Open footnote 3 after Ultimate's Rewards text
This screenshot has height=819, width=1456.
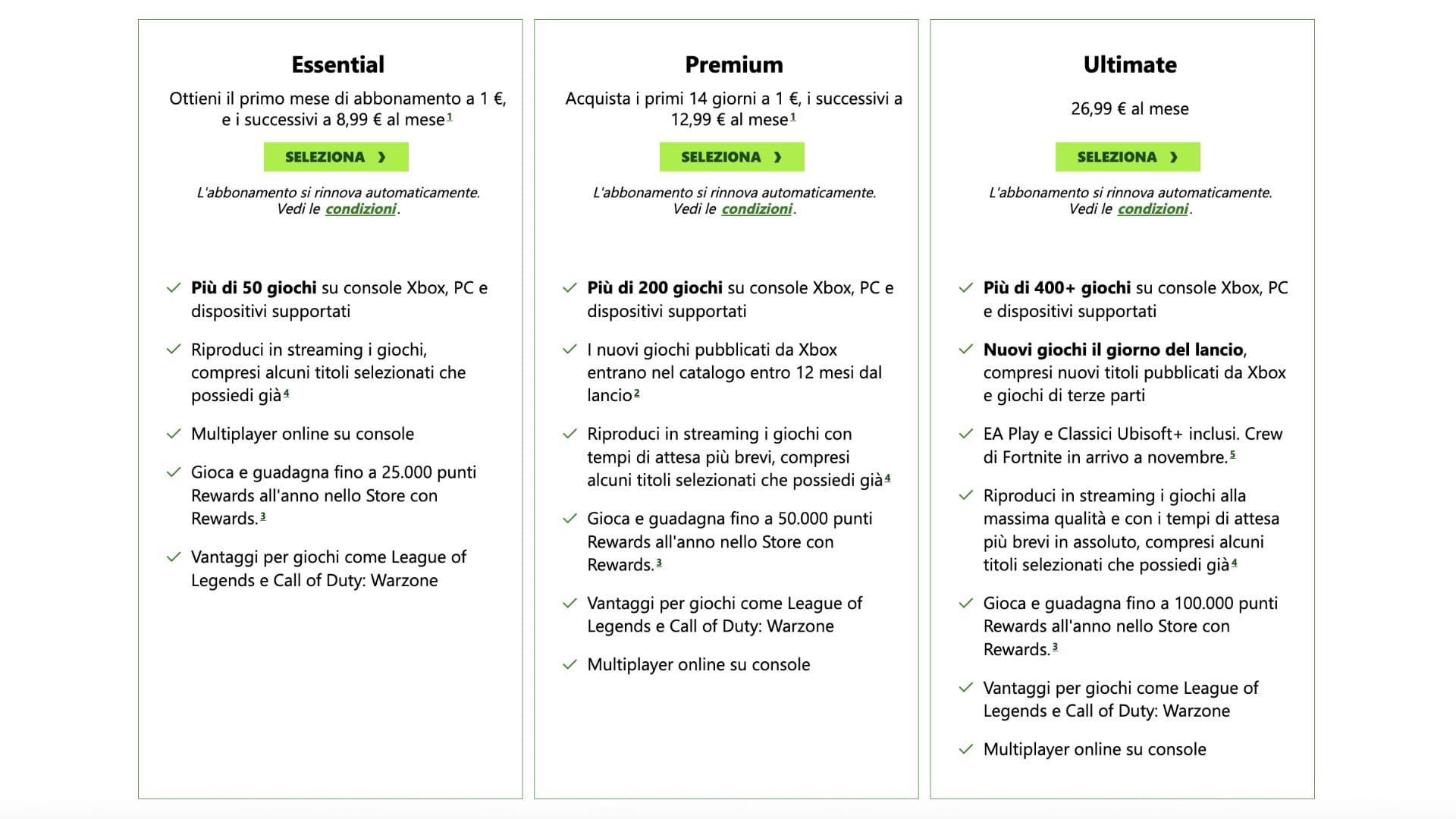click(x=1055, y=647)
